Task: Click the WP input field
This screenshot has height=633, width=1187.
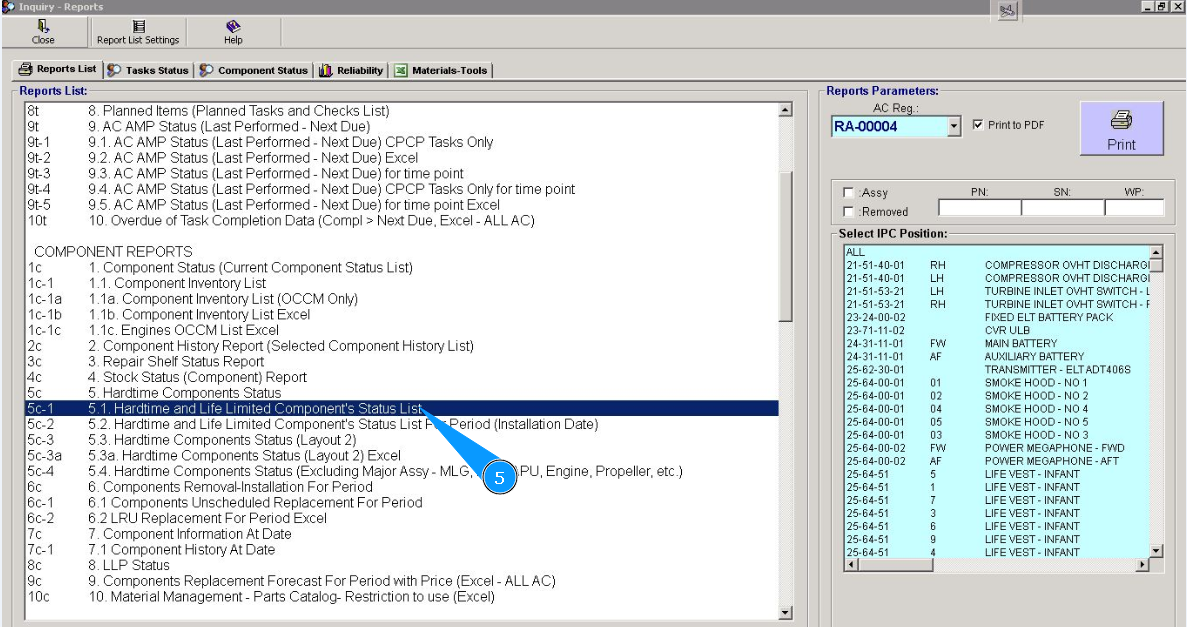Action: (1133, 207)
